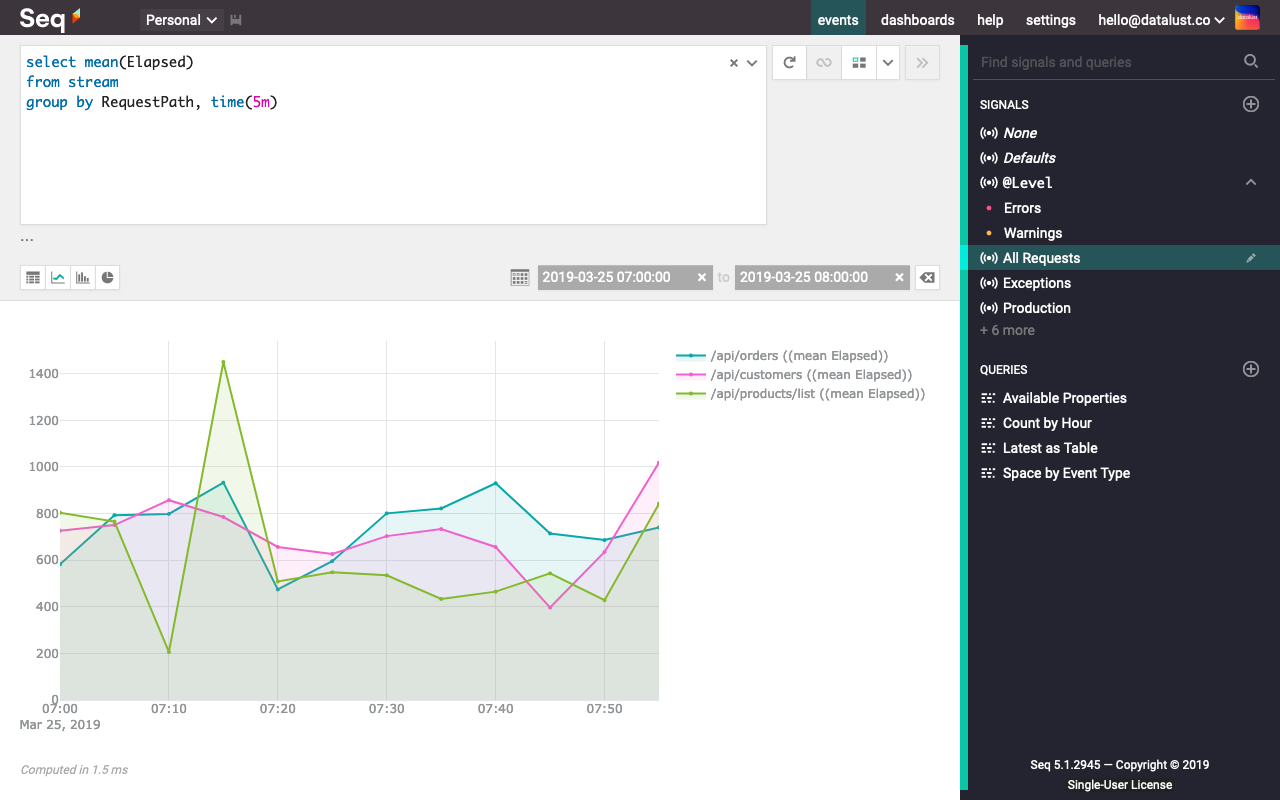Click the refresh query button
The height and width of the screenshot is (800, 1280).
(x=789, y=62)
